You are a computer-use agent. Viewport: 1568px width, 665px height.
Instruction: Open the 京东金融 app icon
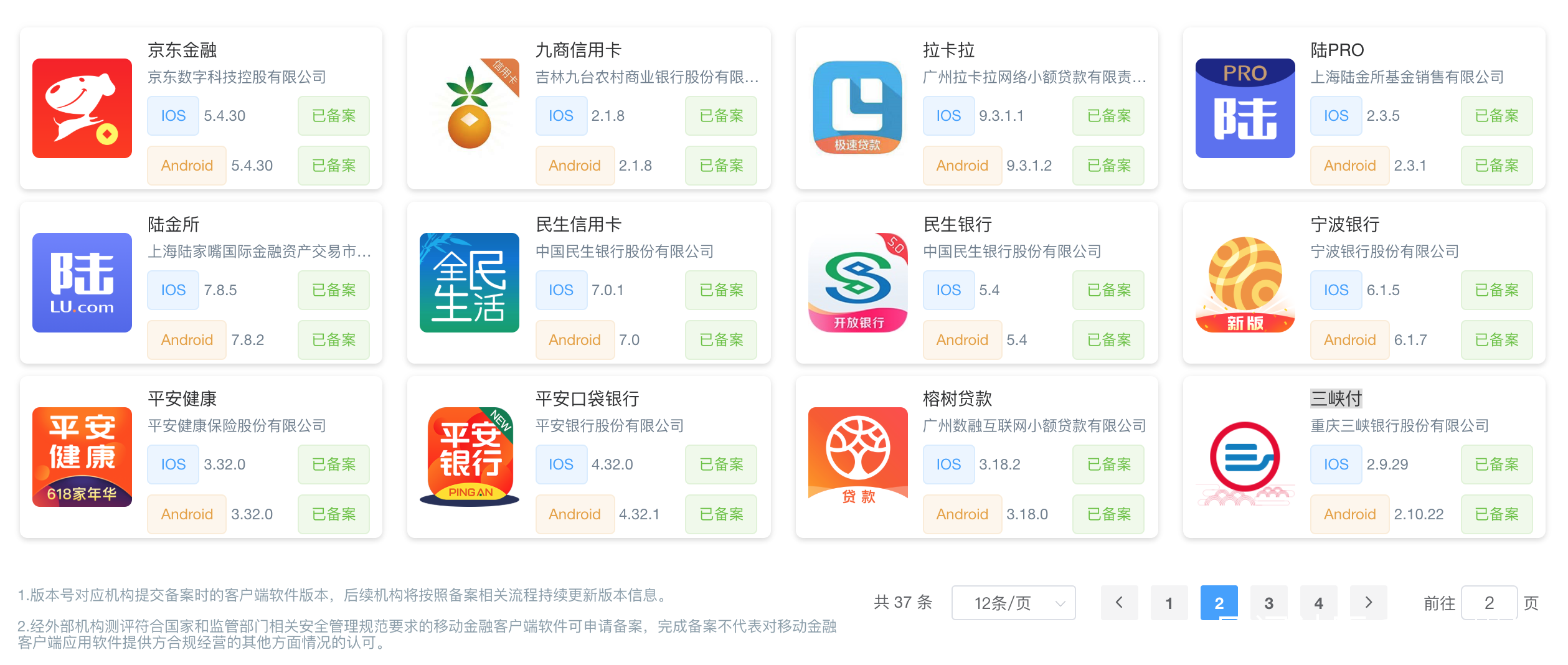click(x=82, y=108)
